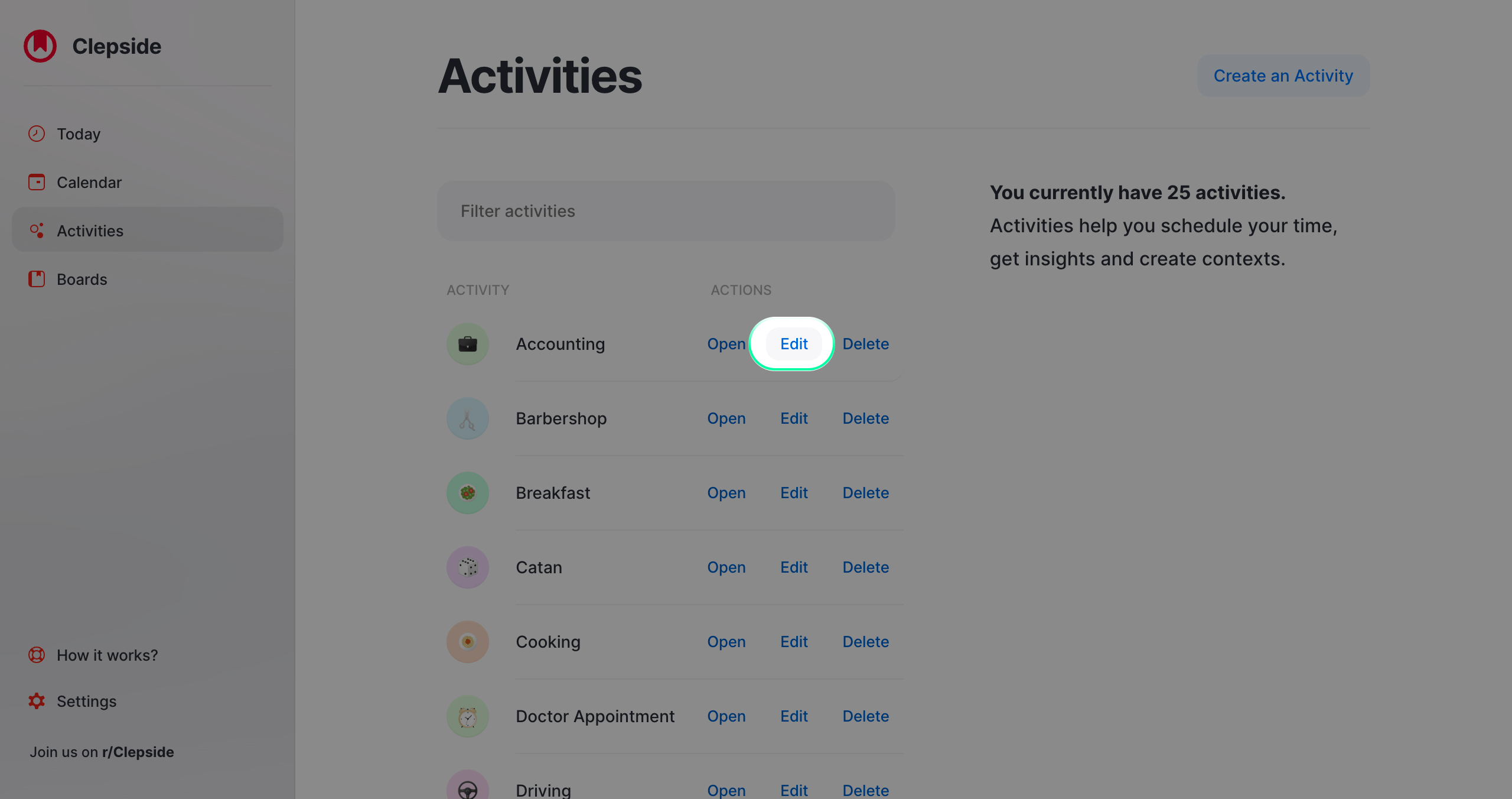The width and height of the screenshot is (1512, 799).
Task: Edit the Breakfast activity
Action: point(794,492)
